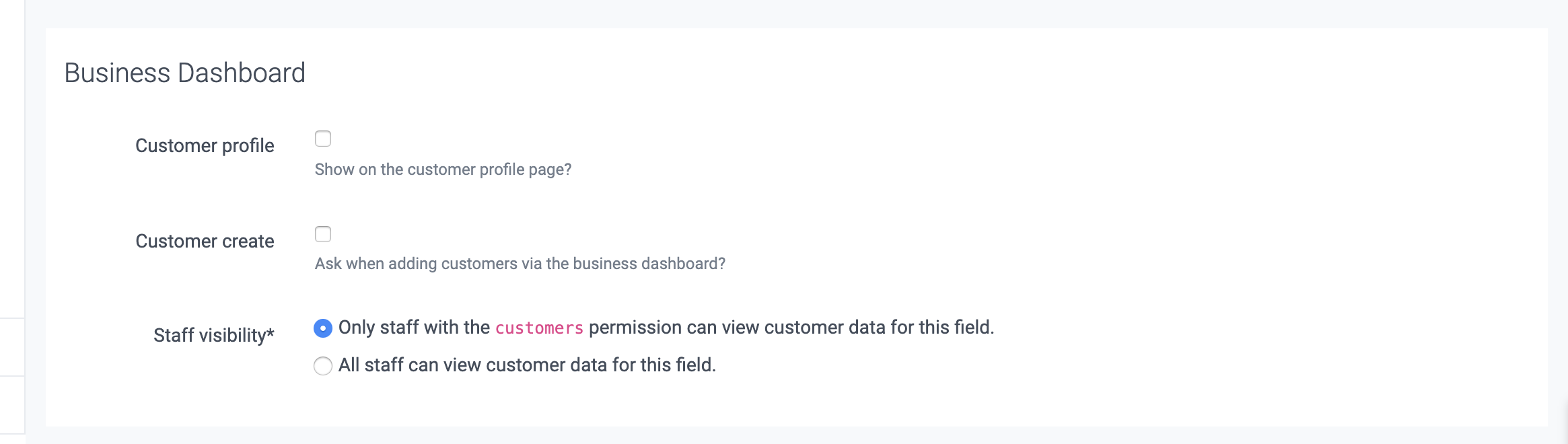Click the pink 'customers' code word

coord(539,328)
